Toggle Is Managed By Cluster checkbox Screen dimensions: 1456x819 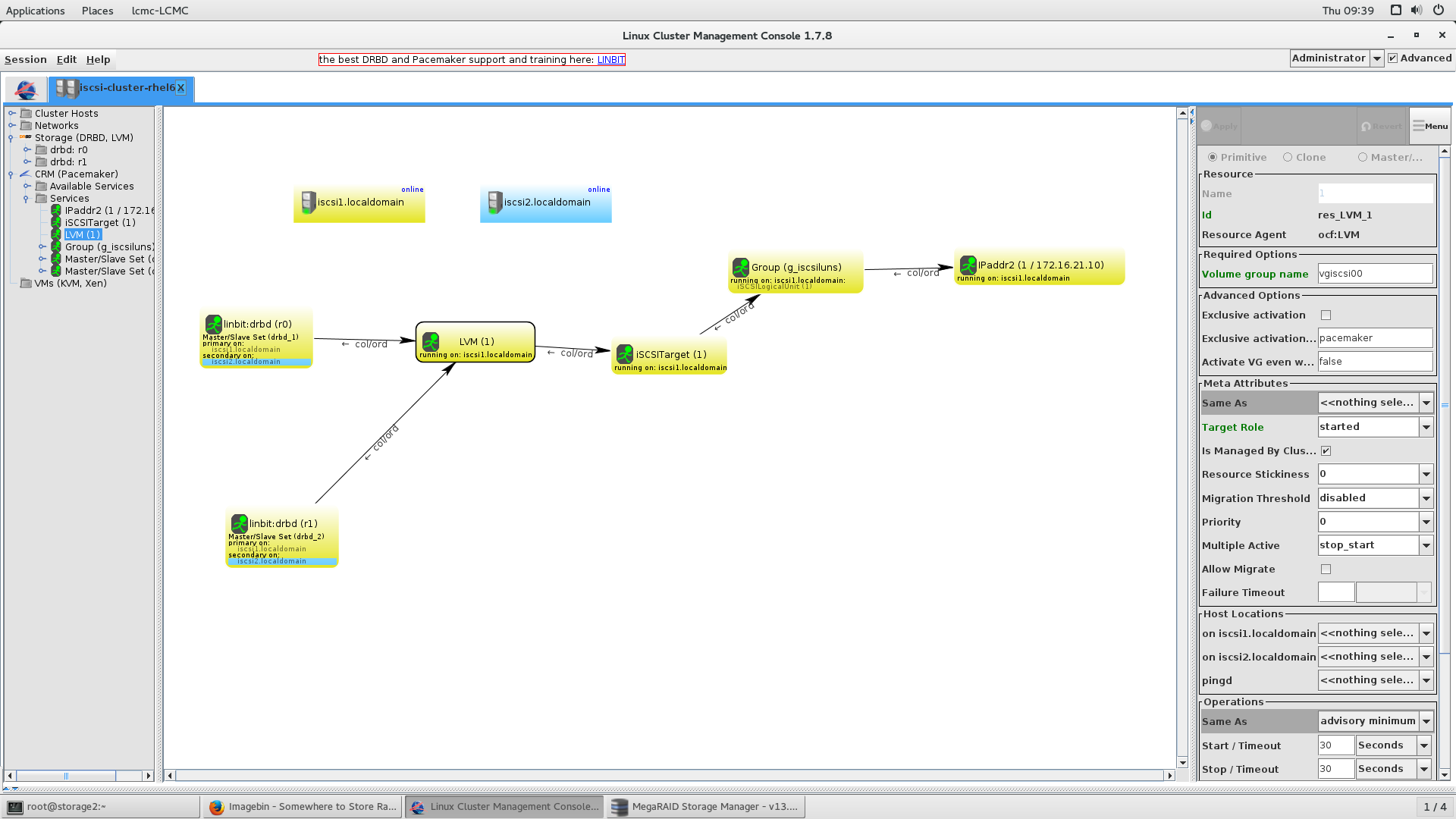click(x=1326, y=450)
